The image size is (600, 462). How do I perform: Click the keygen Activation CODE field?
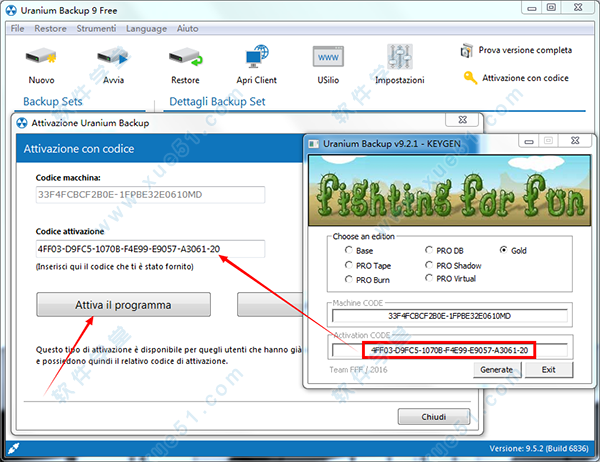click(x=450, y=350)
